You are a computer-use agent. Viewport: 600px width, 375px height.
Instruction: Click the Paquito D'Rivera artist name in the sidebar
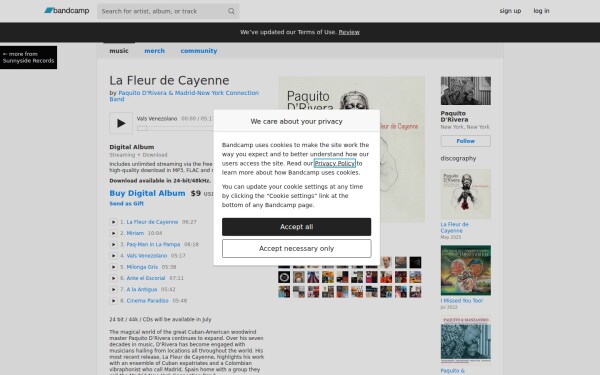coord(454,116)
